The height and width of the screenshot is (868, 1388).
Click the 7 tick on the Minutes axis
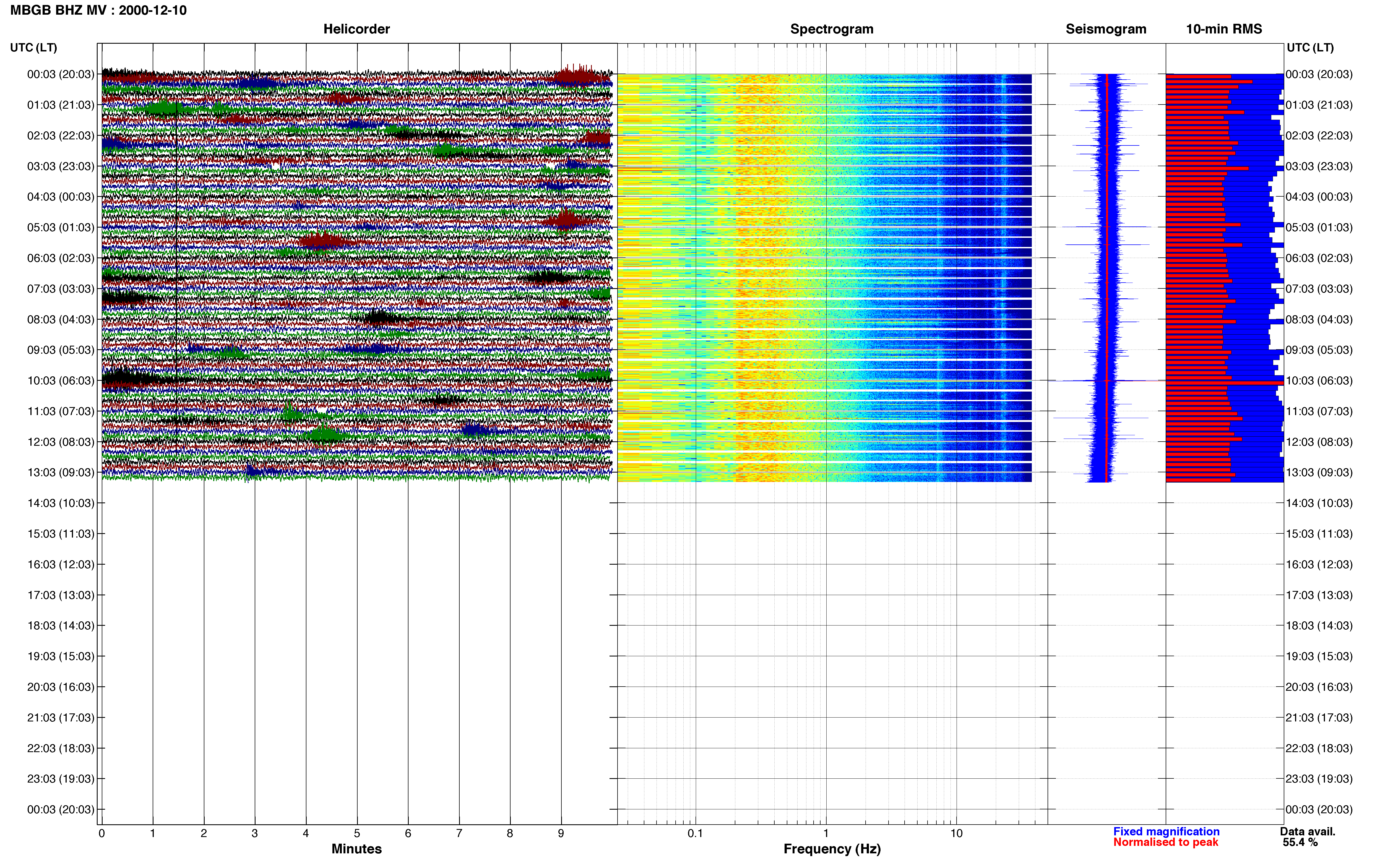(x=459, y=833)
